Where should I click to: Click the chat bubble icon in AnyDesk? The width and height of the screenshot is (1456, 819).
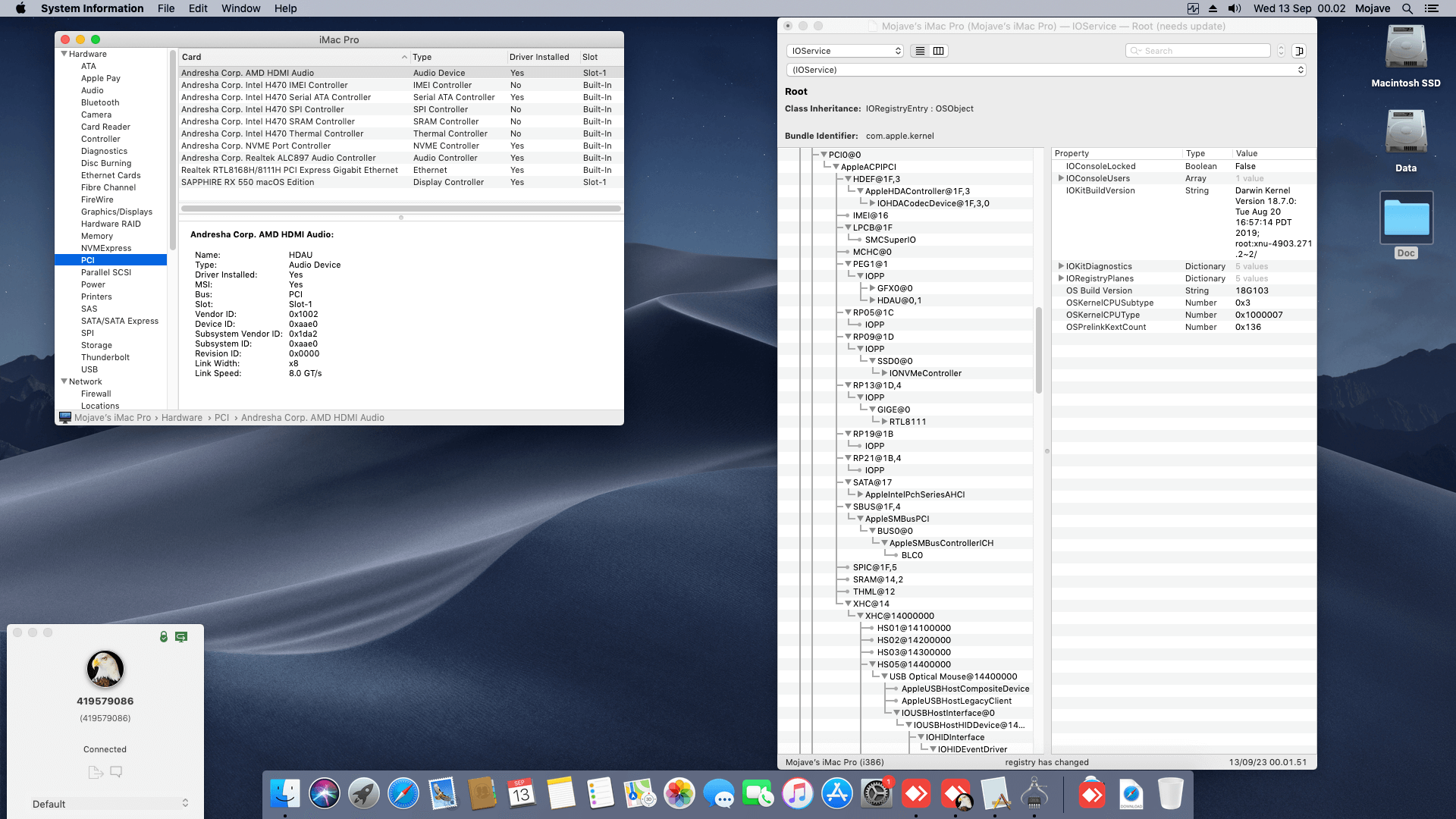pyautogui.click(x=116, y=772)
